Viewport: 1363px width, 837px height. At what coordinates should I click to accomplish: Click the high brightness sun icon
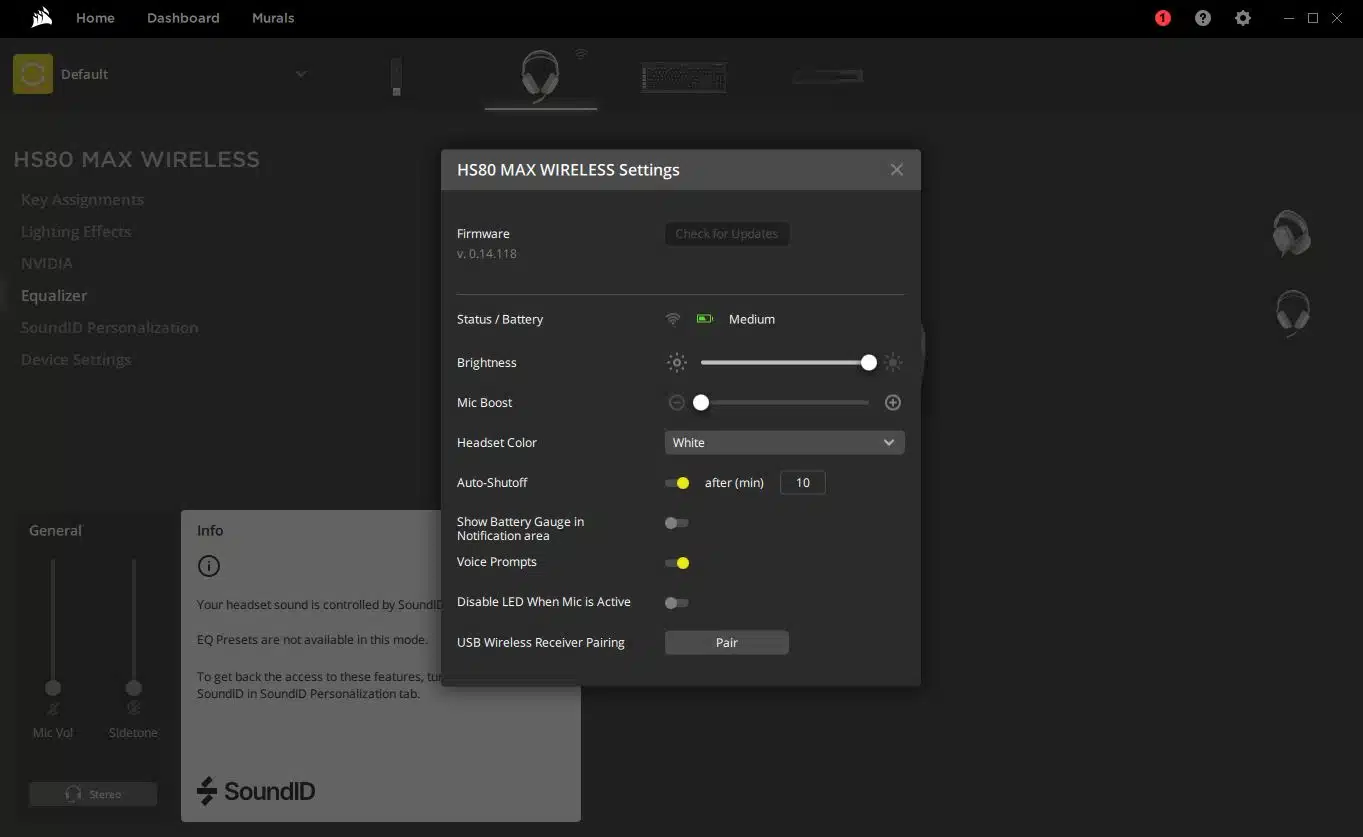893,363
